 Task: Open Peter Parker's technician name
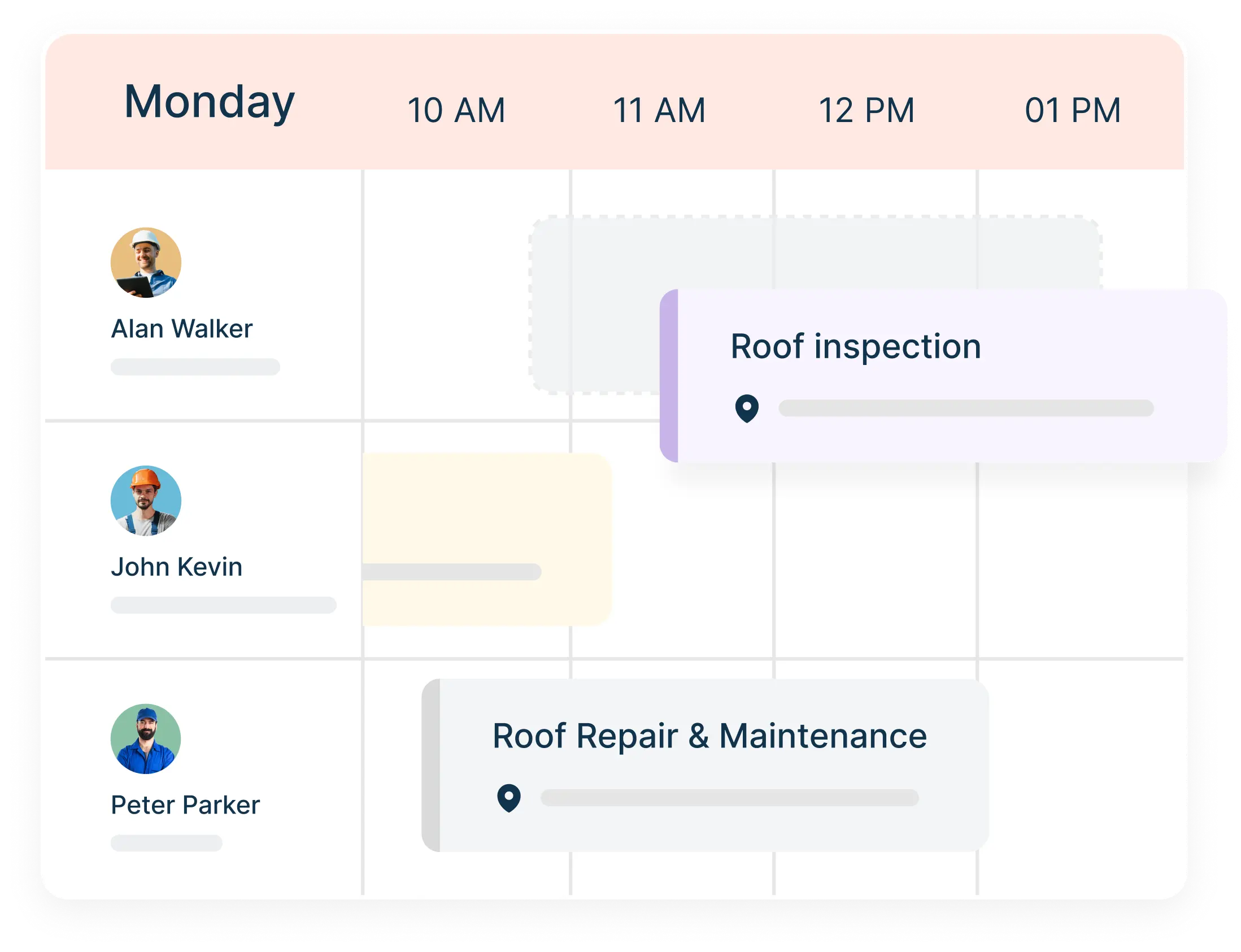[x=185, y=805]
